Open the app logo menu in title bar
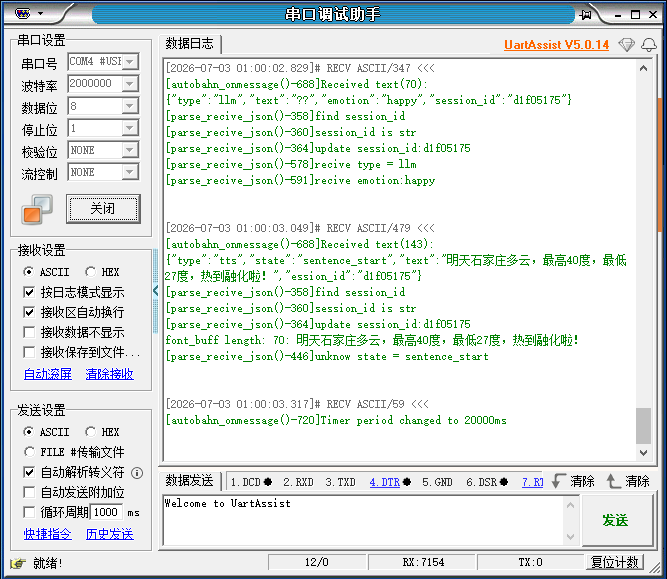This screenshot has width=667, height=579. coord(22,14)
